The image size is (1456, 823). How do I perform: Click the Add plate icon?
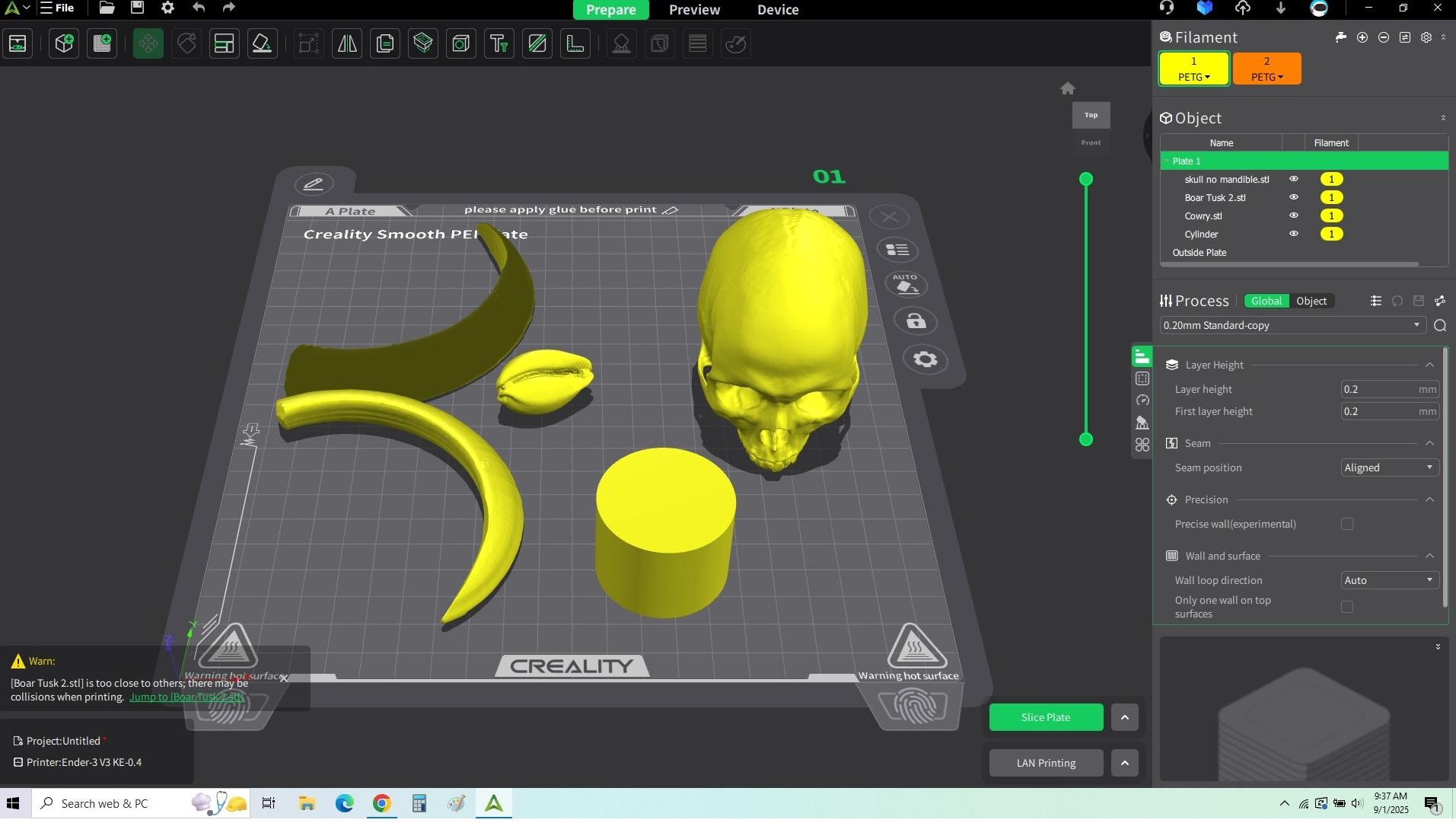pyautogui.click(x=102, y=43)
